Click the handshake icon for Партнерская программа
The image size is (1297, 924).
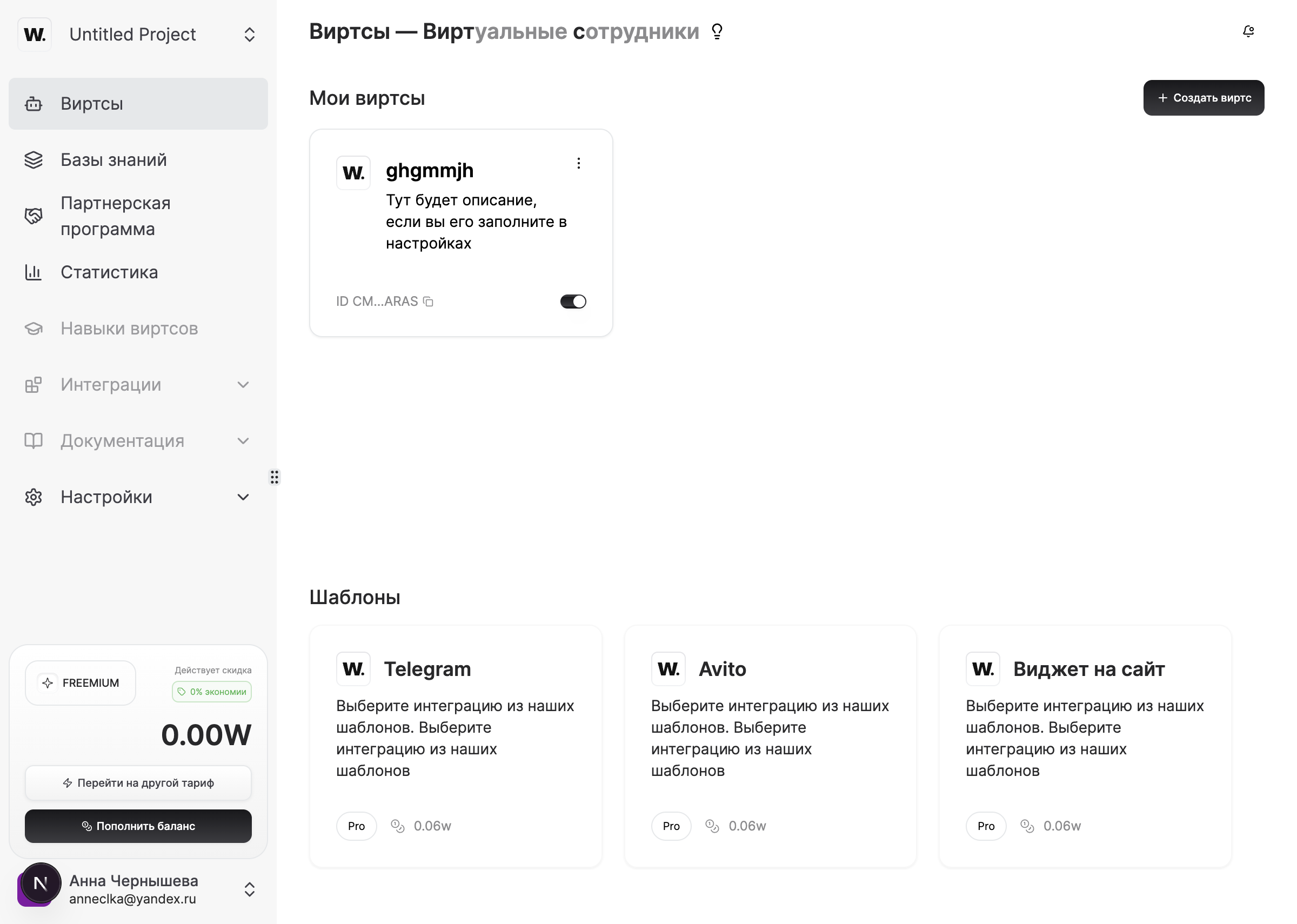pos(34,216)
